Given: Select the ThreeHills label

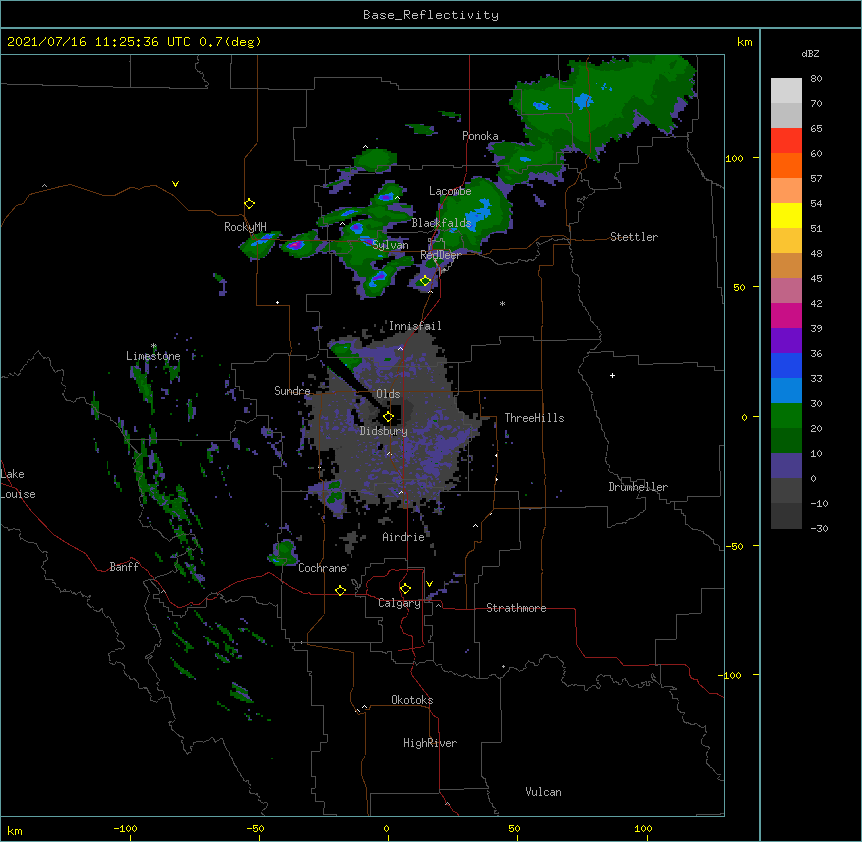Looking at the screenshot, I should (534, 418).
